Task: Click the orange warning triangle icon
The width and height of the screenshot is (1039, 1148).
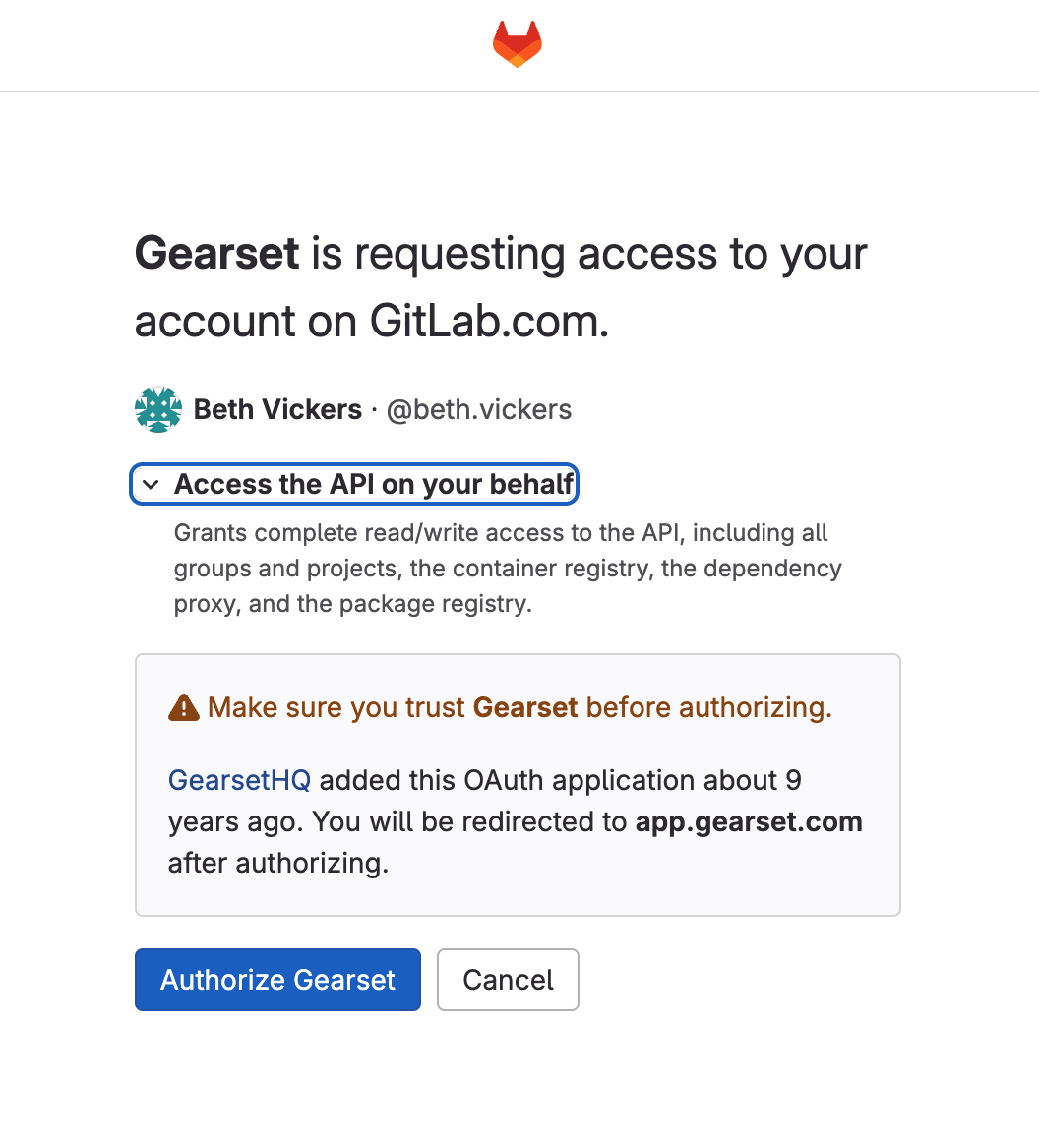Action: pos(184,707)
